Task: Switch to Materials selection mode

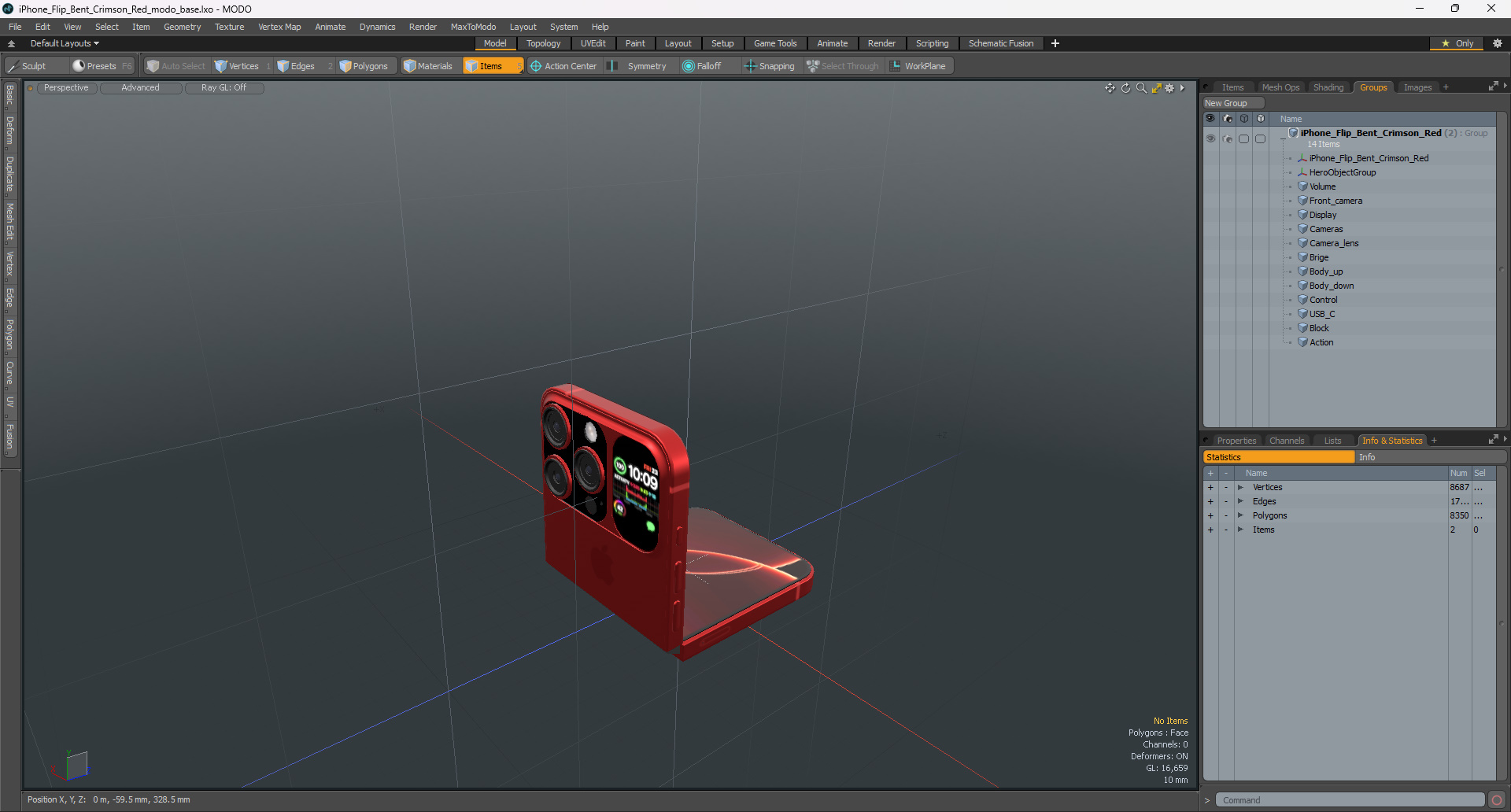Action: click(428, 66)
